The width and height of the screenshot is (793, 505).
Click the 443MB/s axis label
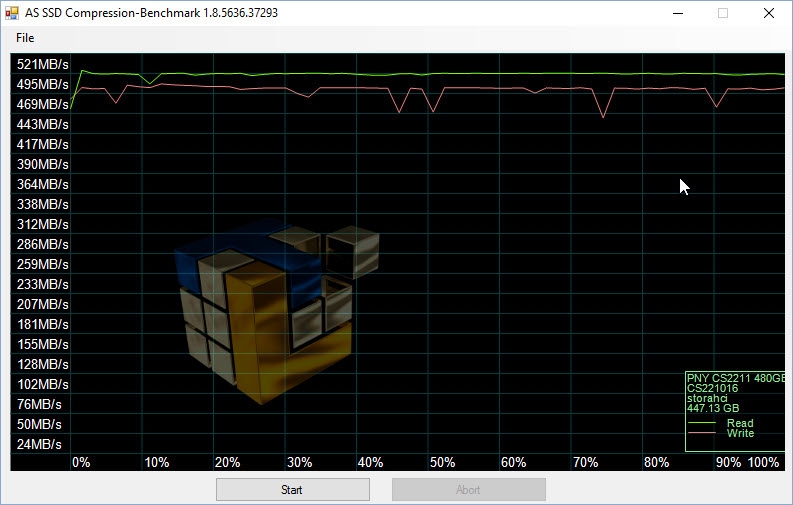42,124
